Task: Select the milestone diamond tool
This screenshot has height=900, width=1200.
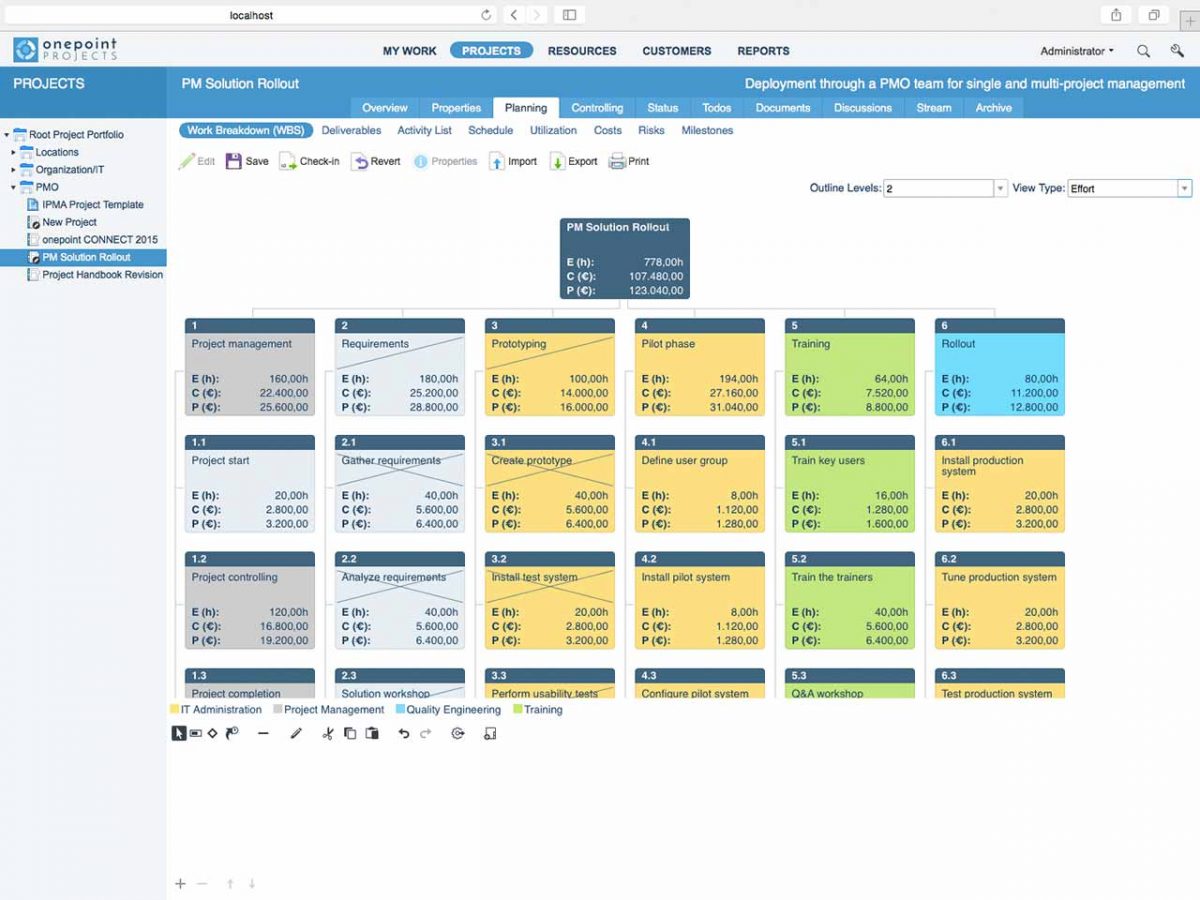Action: 212,733
